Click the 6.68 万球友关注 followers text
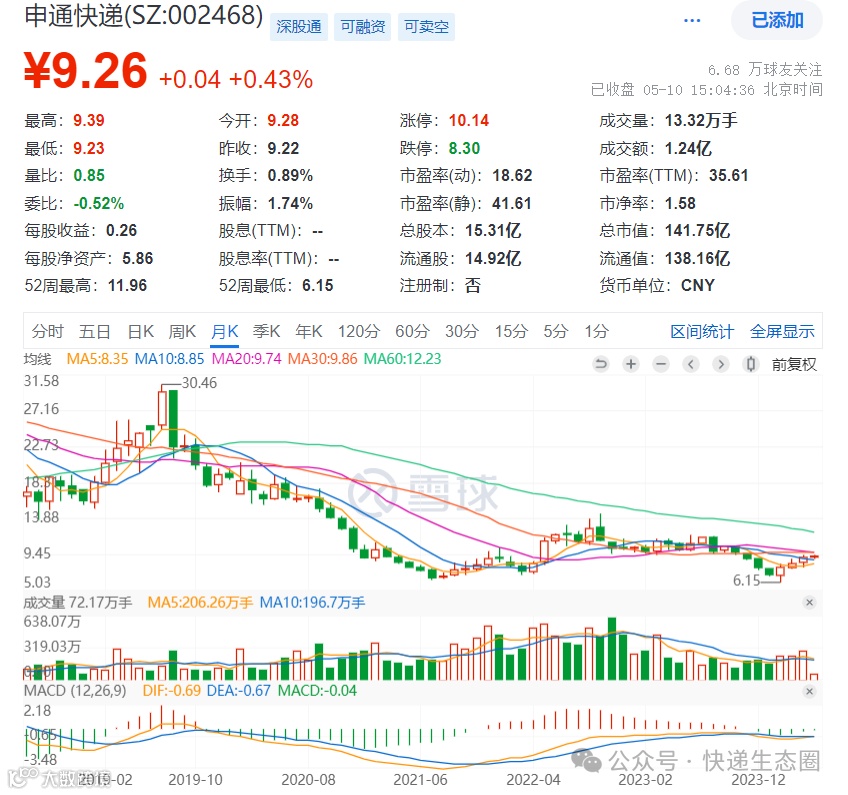 [765, 70]
